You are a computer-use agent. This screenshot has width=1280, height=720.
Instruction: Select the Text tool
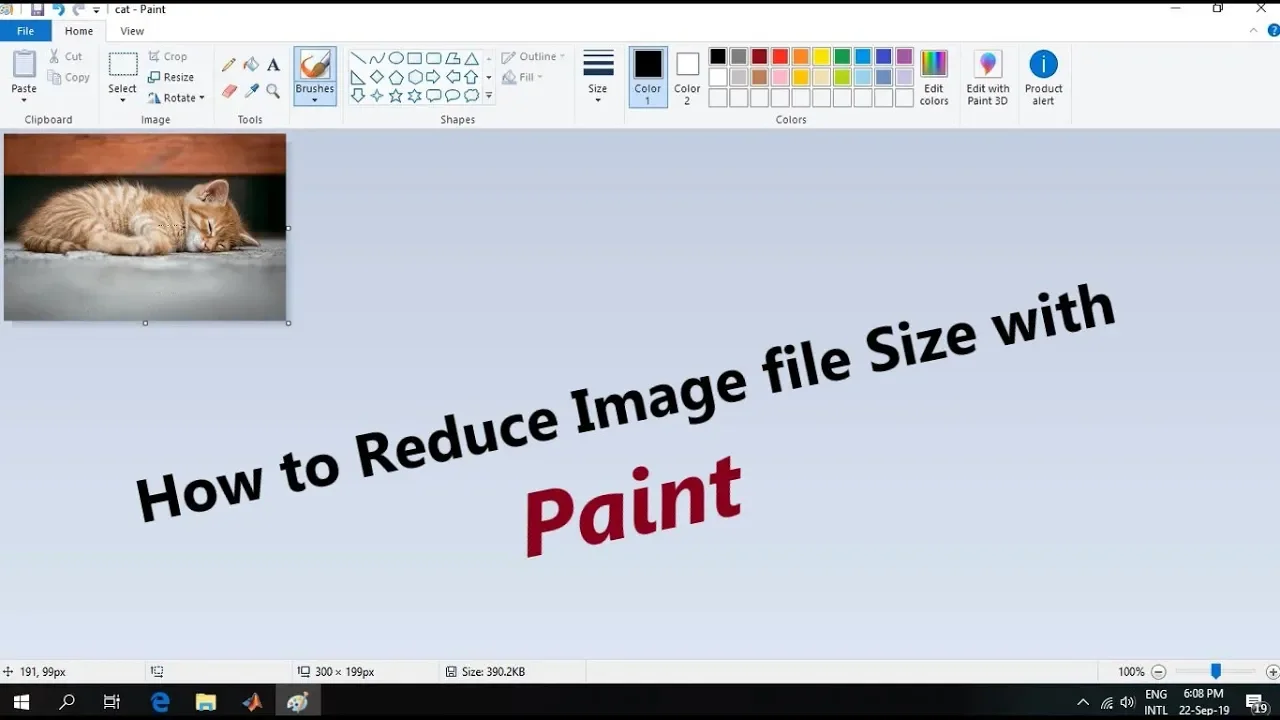point(273,65)
